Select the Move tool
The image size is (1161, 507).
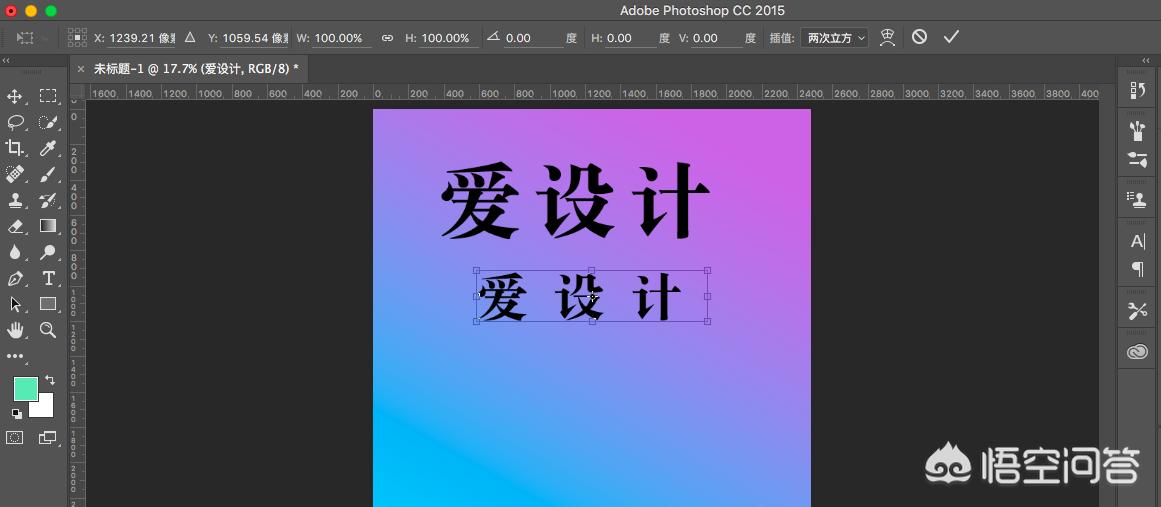14,95
